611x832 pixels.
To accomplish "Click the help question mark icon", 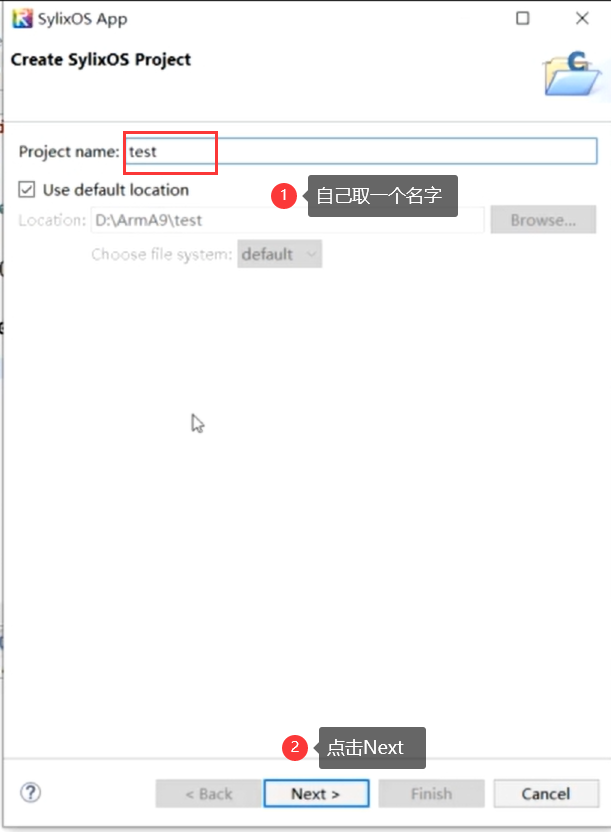I will [x=30, y=793].
